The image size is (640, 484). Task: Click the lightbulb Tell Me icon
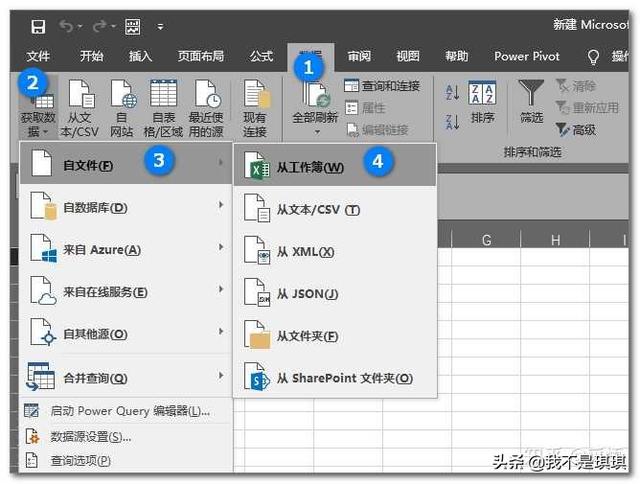click(593, 57)
